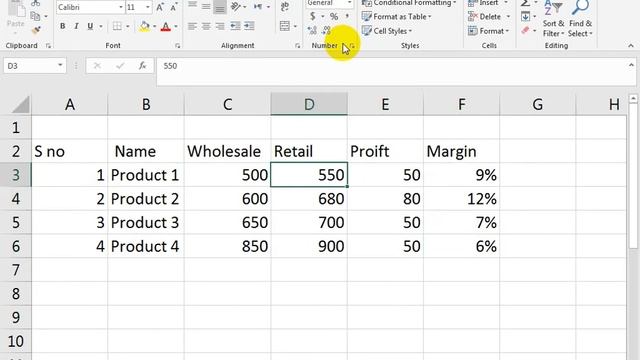Expand the font color dropdown arrow
The height and width of the screenshot is (360, 640).
pos(176,27)
